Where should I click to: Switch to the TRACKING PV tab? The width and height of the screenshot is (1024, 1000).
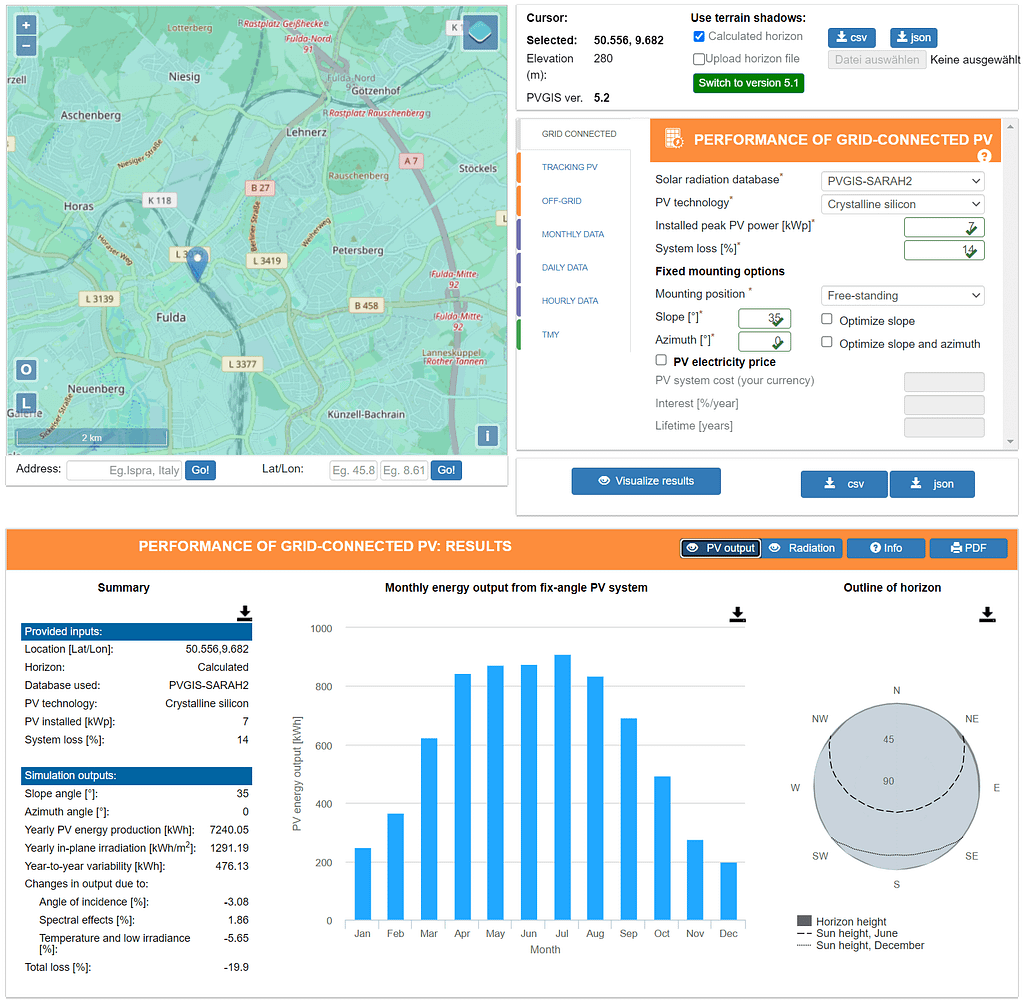(570, 166)
